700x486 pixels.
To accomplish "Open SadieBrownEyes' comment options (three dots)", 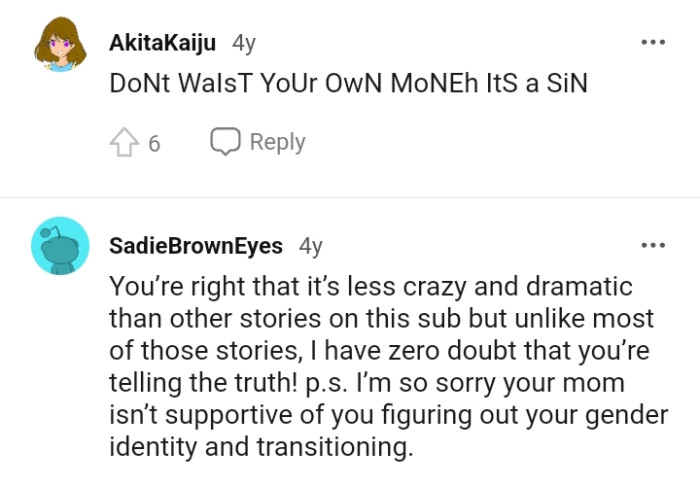I will [653, 245].
